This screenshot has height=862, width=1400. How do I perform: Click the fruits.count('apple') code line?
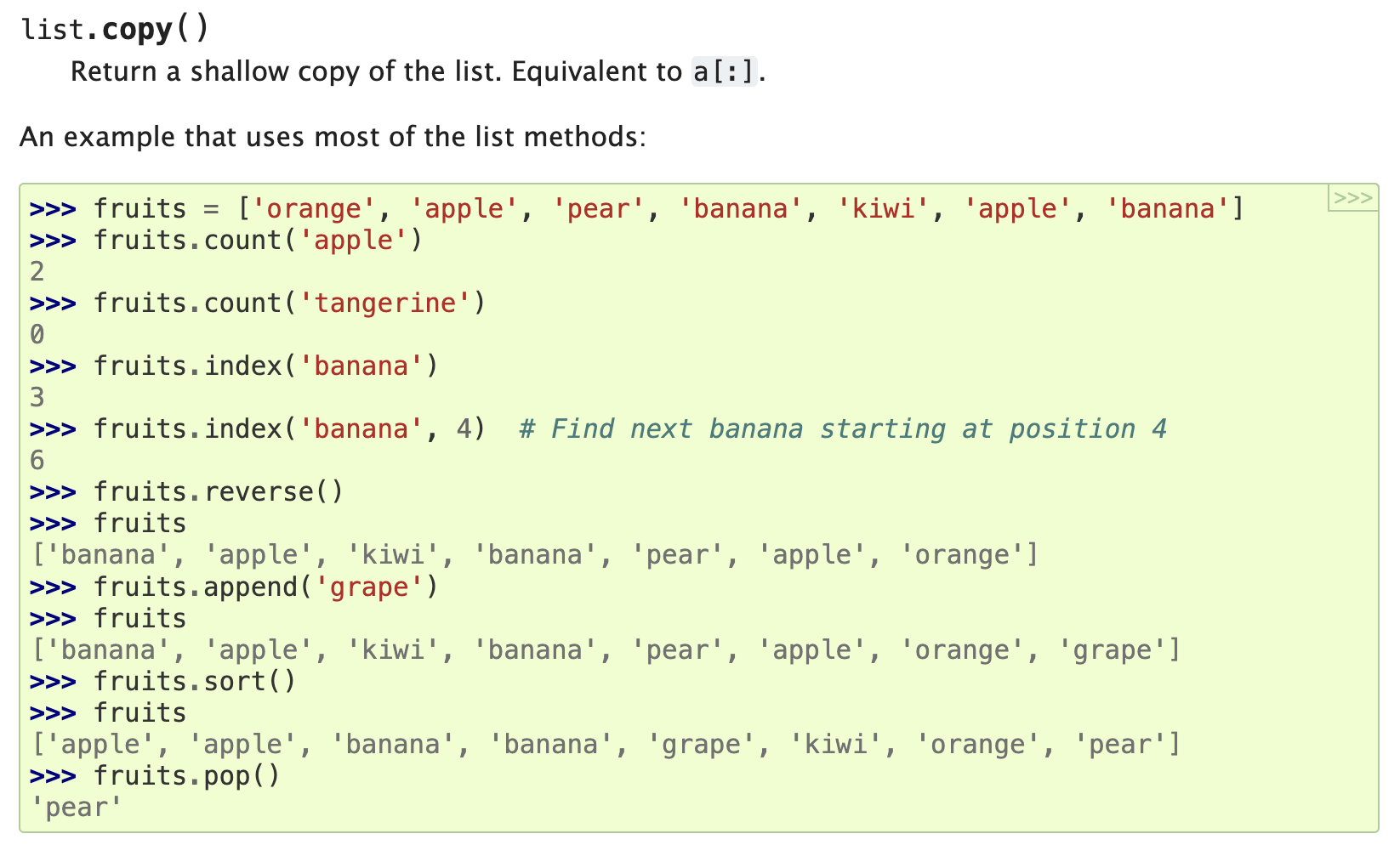[x=258, y=241]
